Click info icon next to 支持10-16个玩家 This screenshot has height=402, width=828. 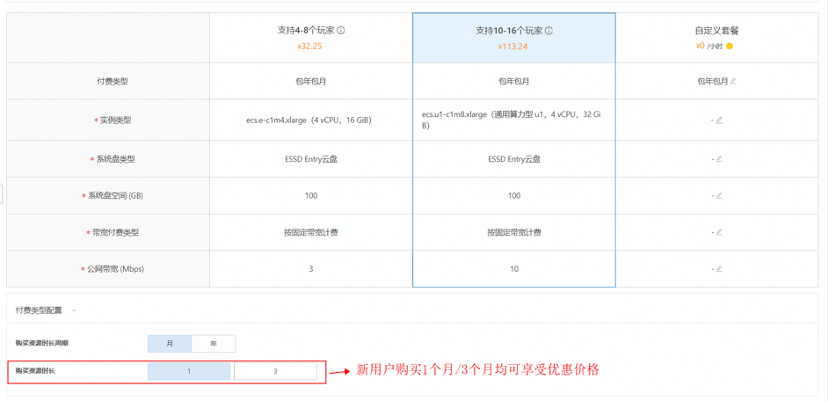click(549, 31)
